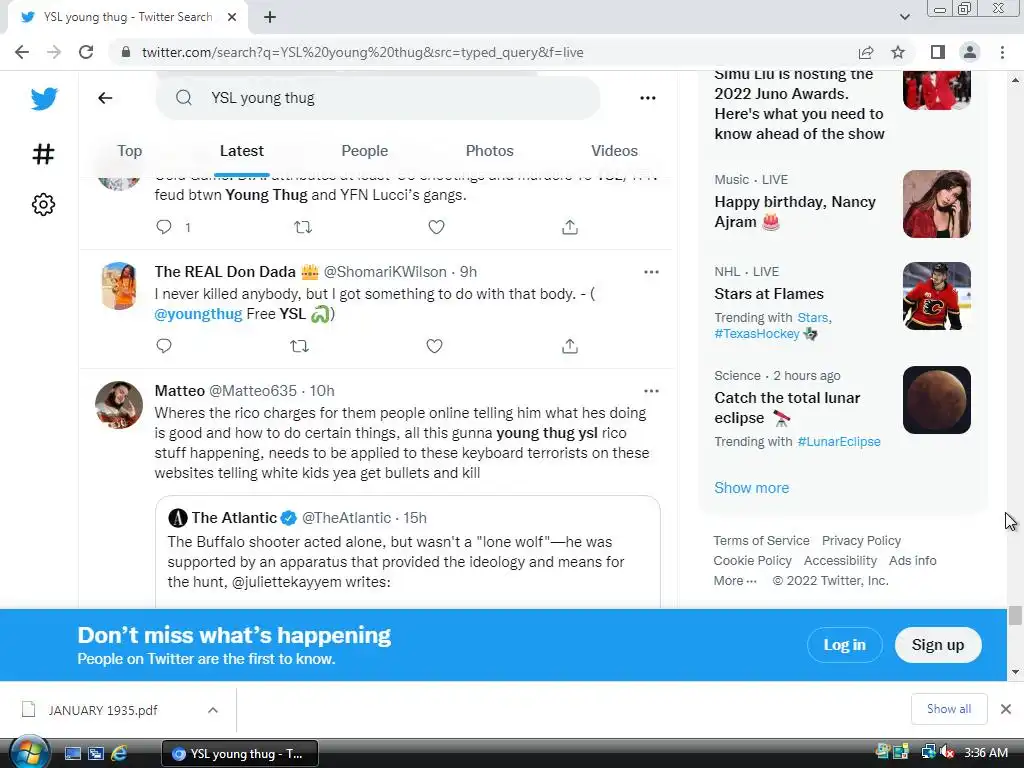Switch to the Top tab
The height and width of the screenshot is (768, 1024).
(x=129, y=151)
